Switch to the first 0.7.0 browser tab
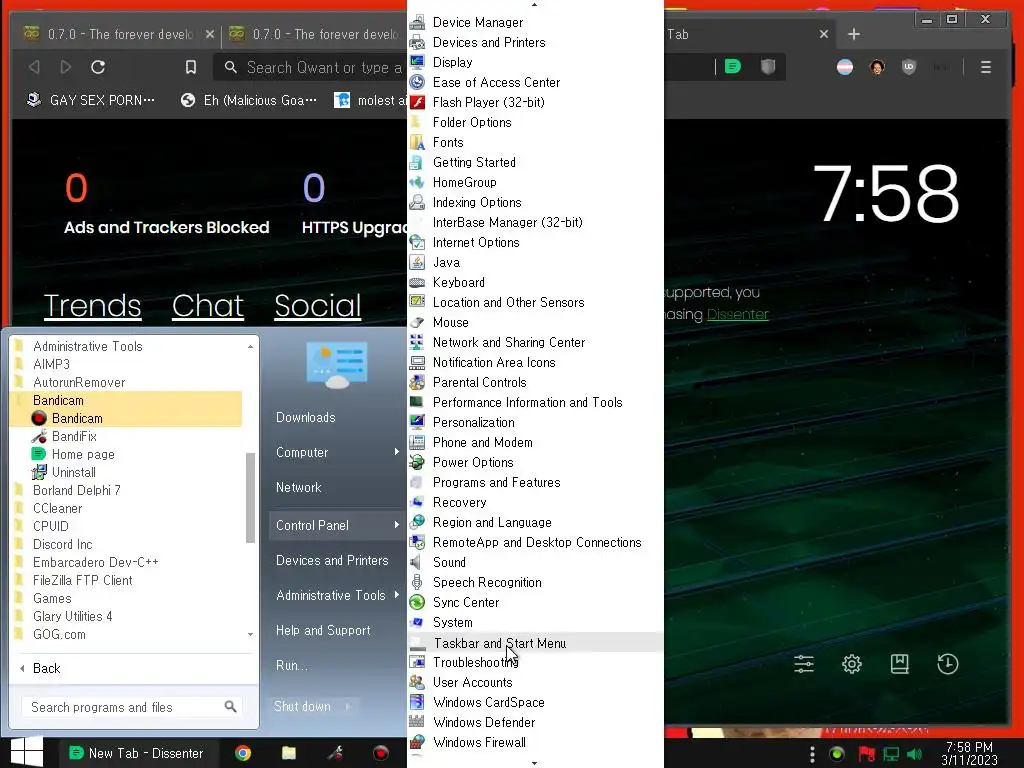Image resolution: width=1024 pixels, height=768 pixels. click(x=118, y=35)
